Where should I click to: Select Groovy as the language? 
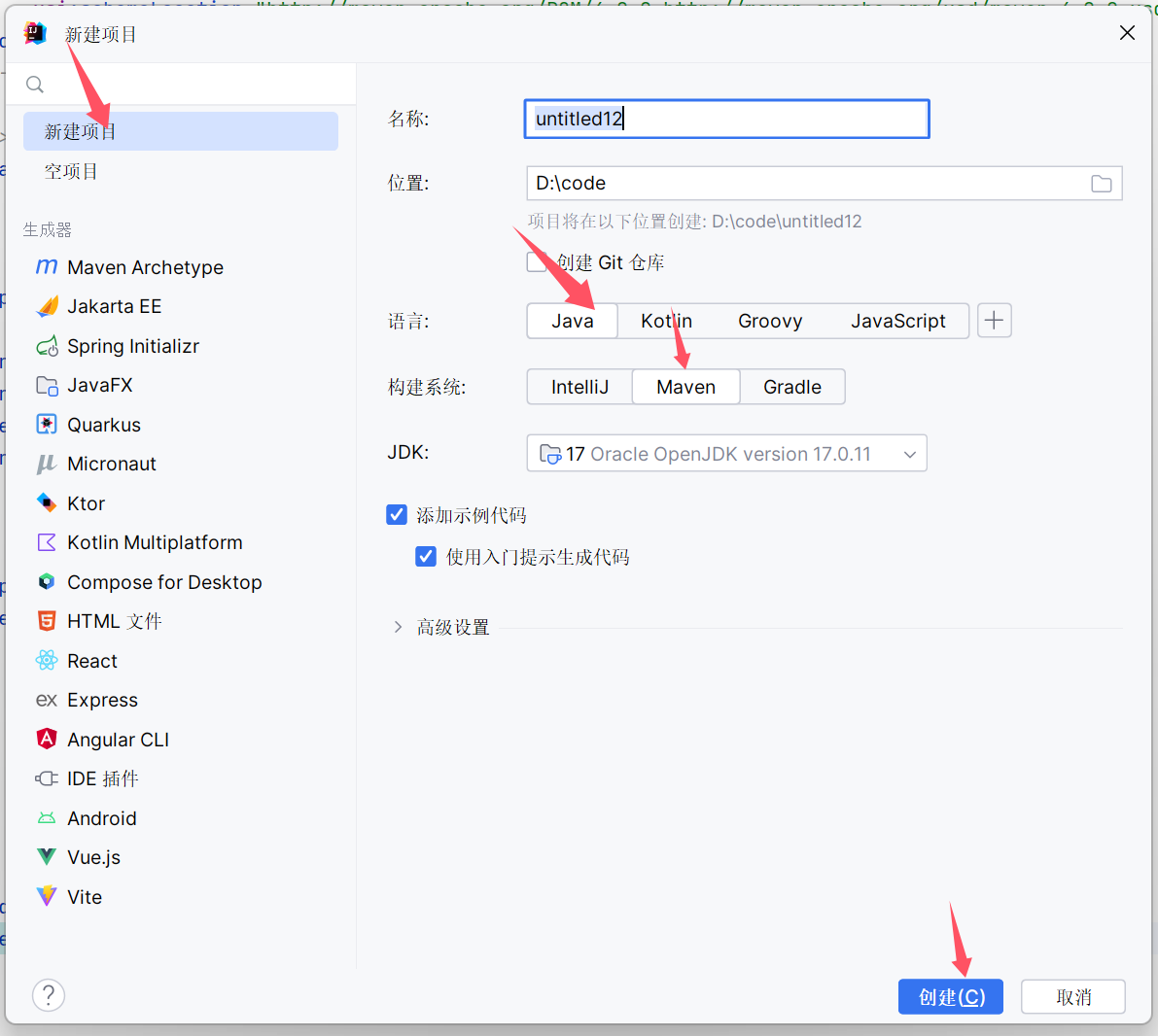pyautogui.click(x=770, y=321)
